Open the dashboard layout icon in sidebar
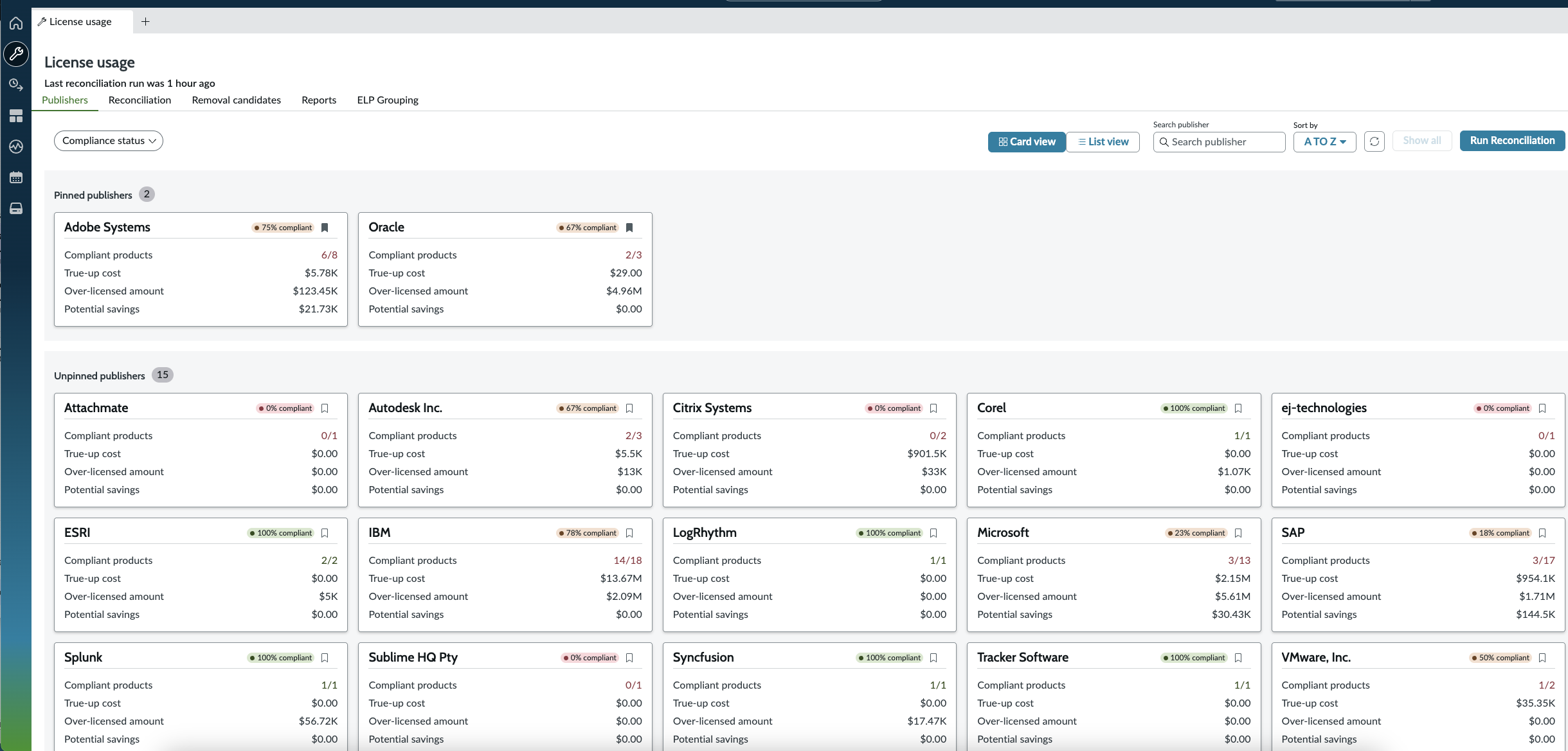Viewport: 1568px width, 751px height. pyautogui.click(x=16, y=116)
